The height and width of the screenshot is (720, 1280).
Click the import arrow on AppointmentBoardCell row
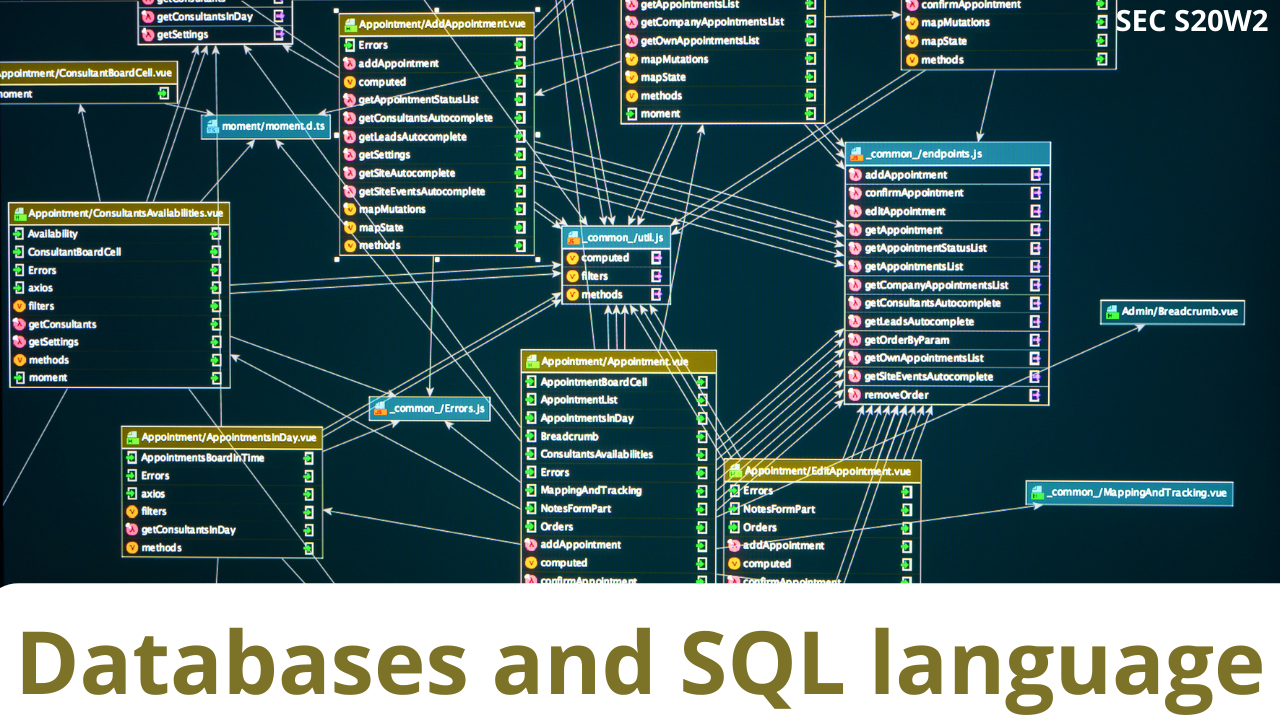[702, 382]
